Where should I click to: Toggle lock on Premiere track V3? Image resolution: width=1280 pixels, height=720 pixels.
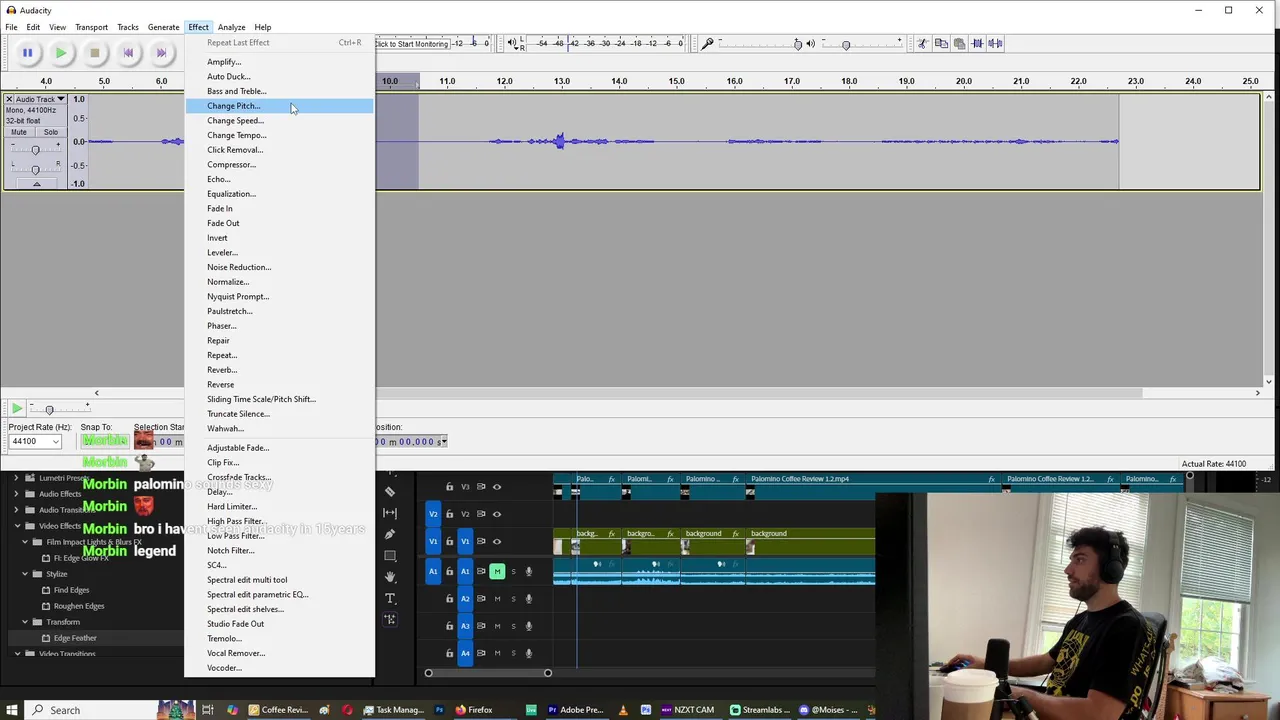click(x=449, y=487)
